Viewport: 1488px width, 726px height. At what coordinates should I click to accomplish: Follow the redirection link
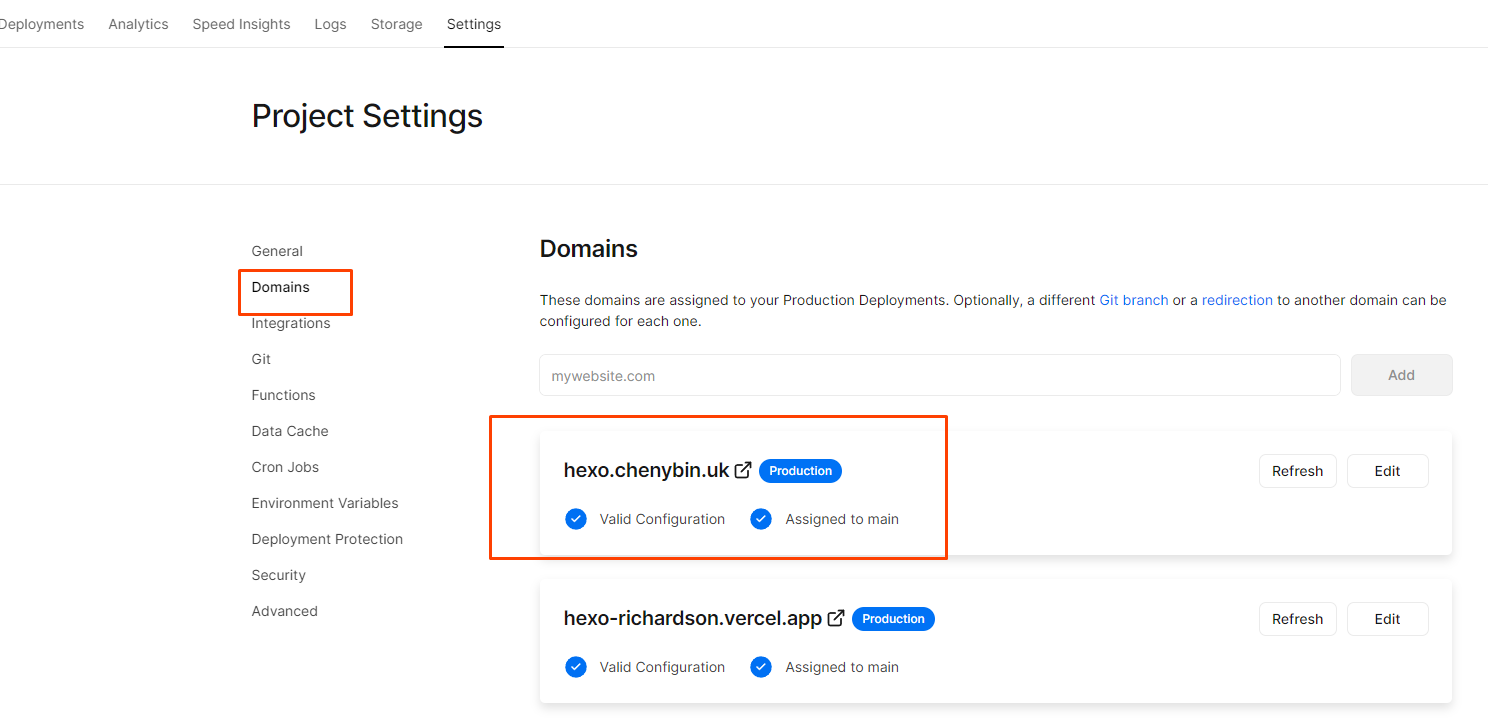(x=1237, y=300)
